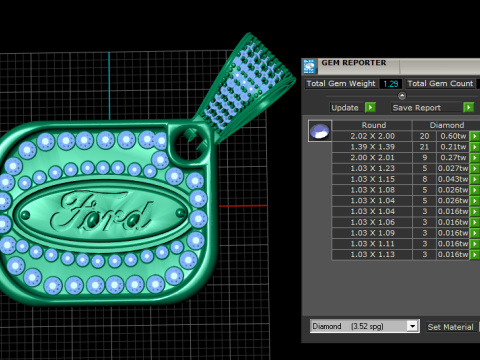The width and height of the screenshot is (480, 360).
Task: Click the Update button
Action: pos(345,107)
